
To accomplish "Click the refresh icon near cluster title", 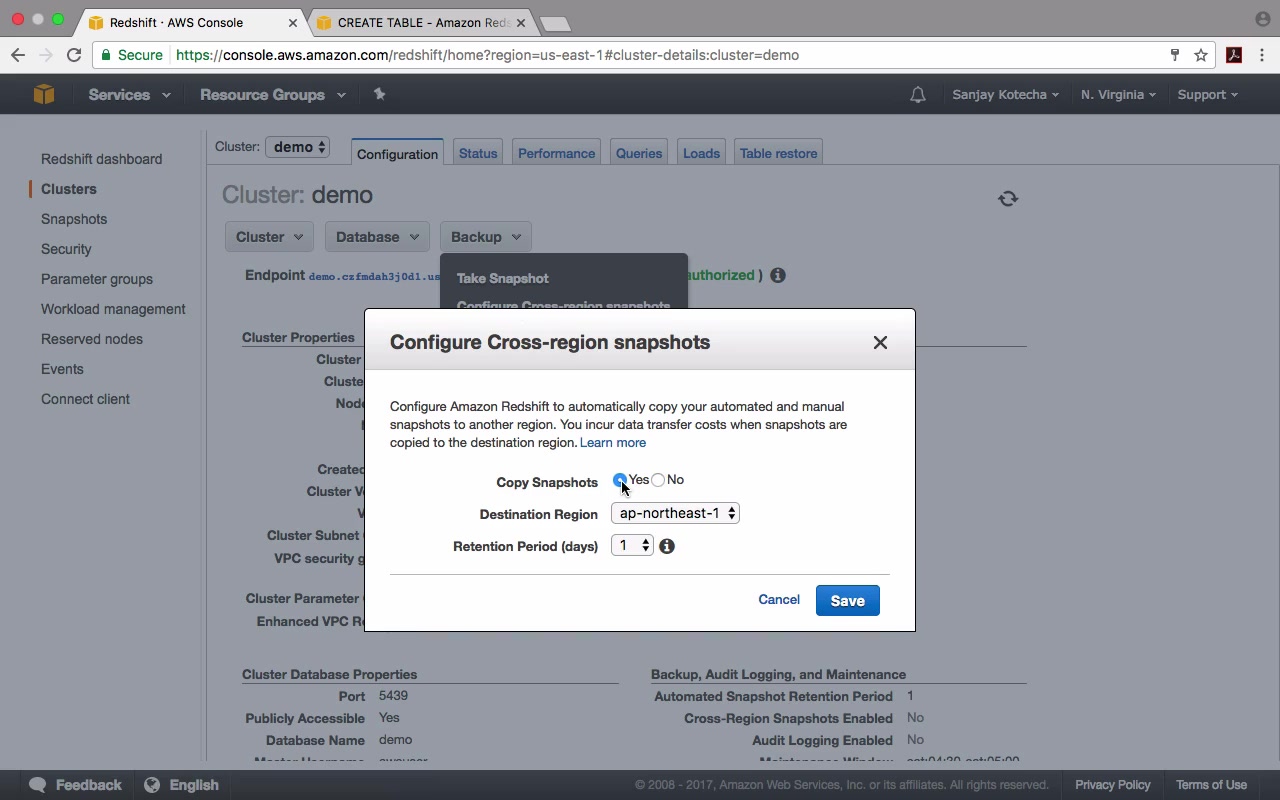I will (x=1008, y=198).
